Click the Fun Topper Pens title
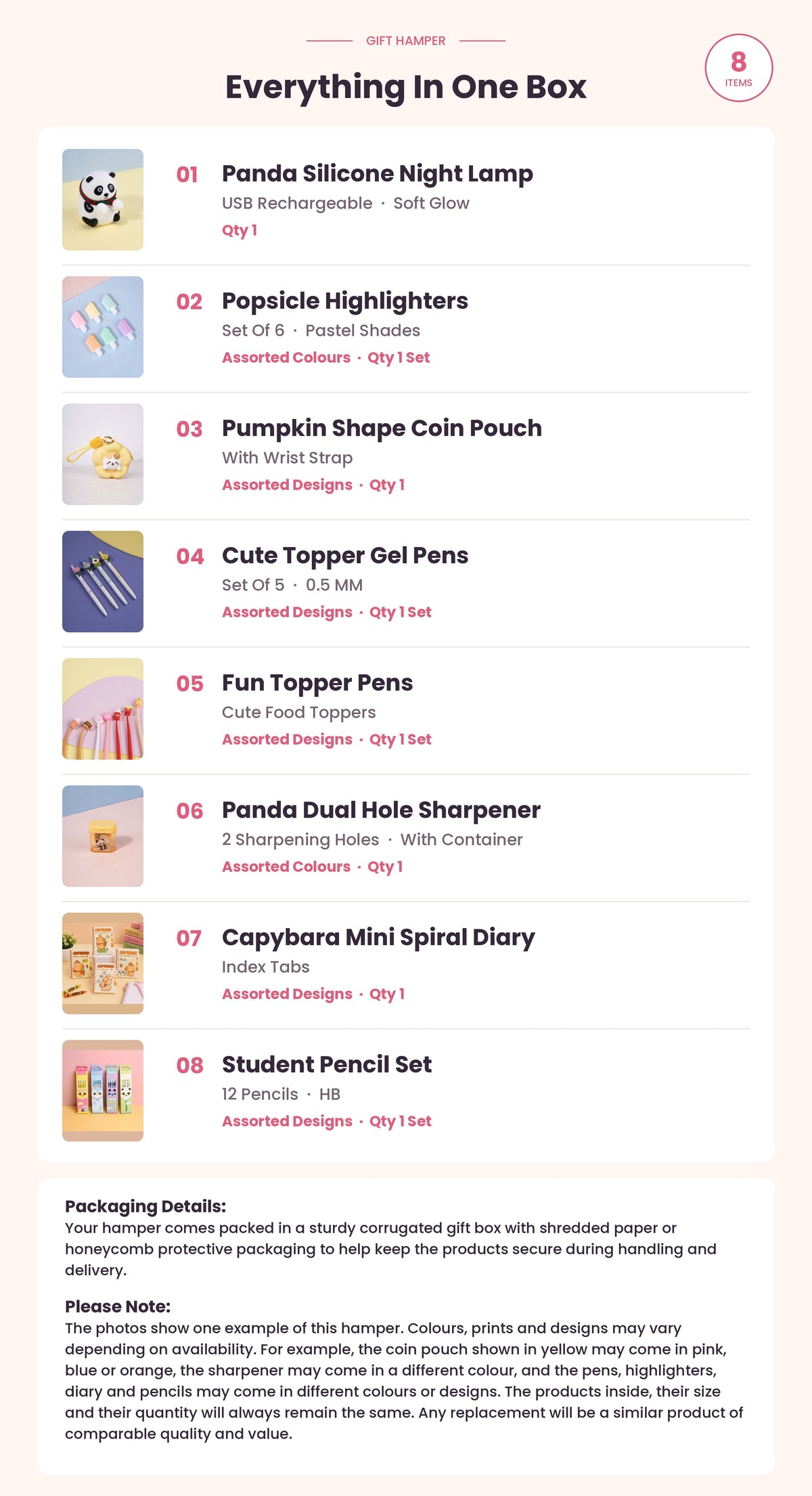812x1496 pixels. click(317, 683)
